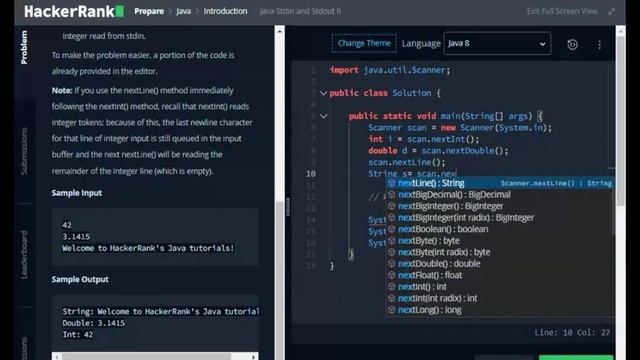The image size is (640, 360).
Task: Click the panel splitter drag handle
Action: [288, 207]
